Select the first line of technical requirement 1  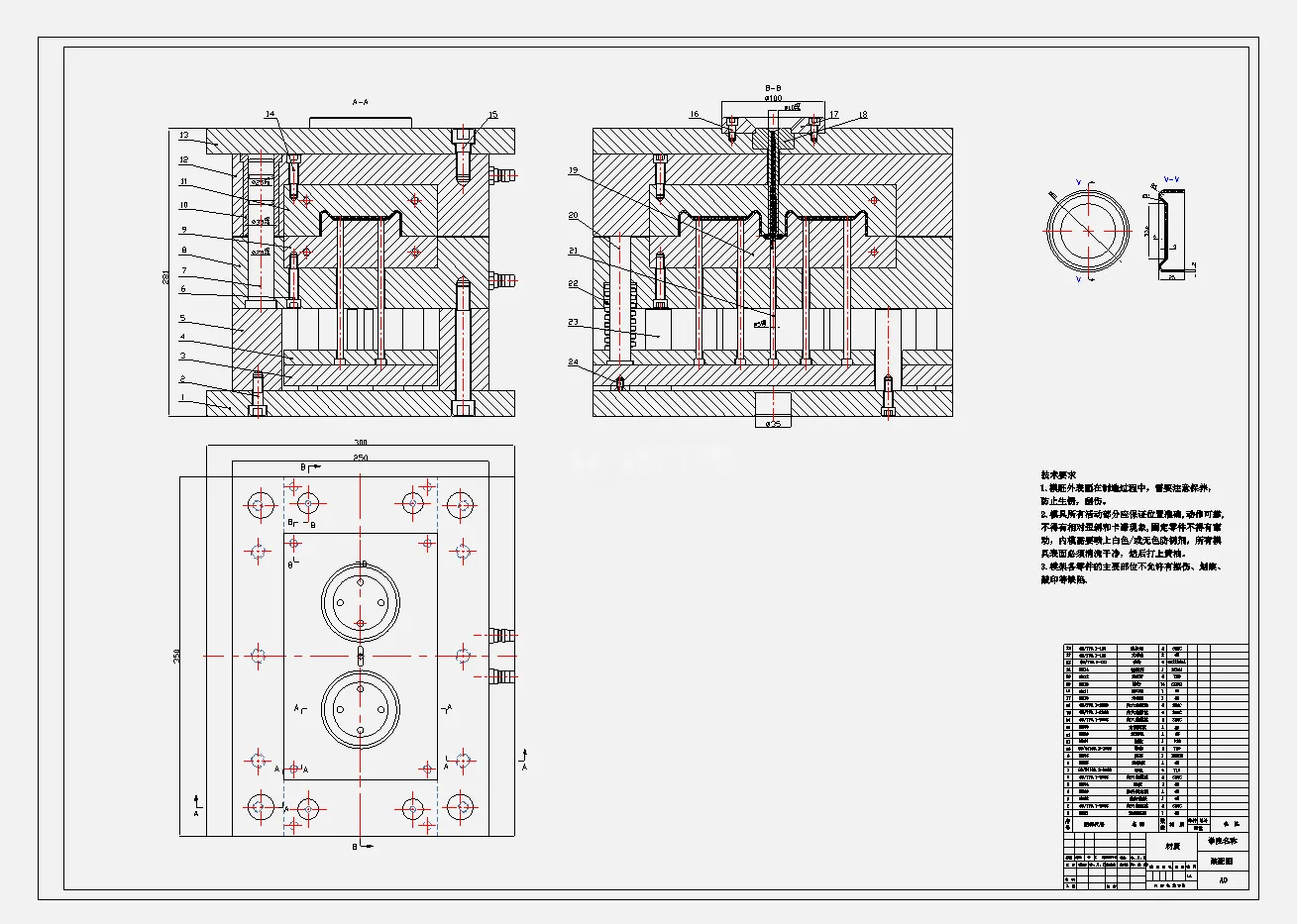click(1126, 488)
